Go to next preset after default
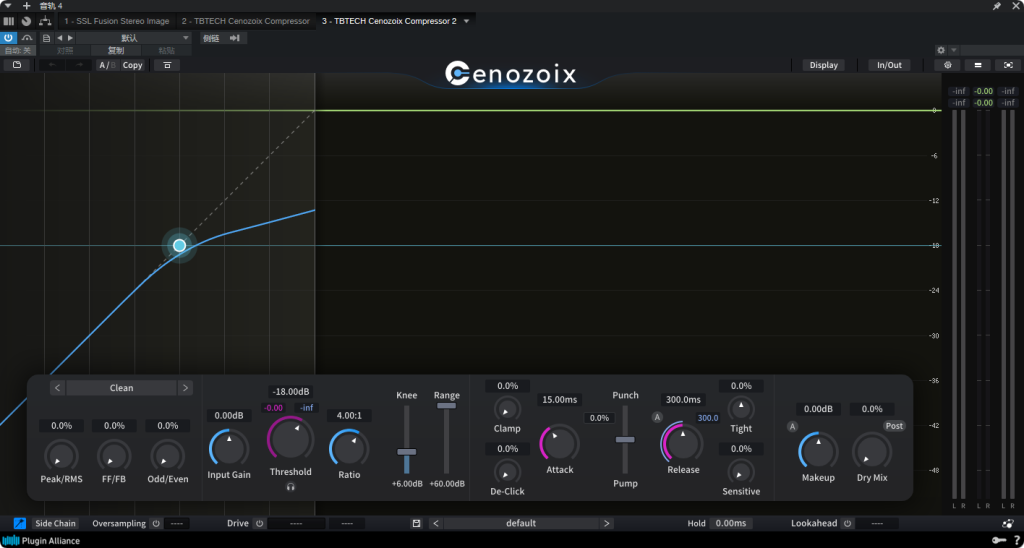This screenshot has height=548, width=1024. [607, 523]
